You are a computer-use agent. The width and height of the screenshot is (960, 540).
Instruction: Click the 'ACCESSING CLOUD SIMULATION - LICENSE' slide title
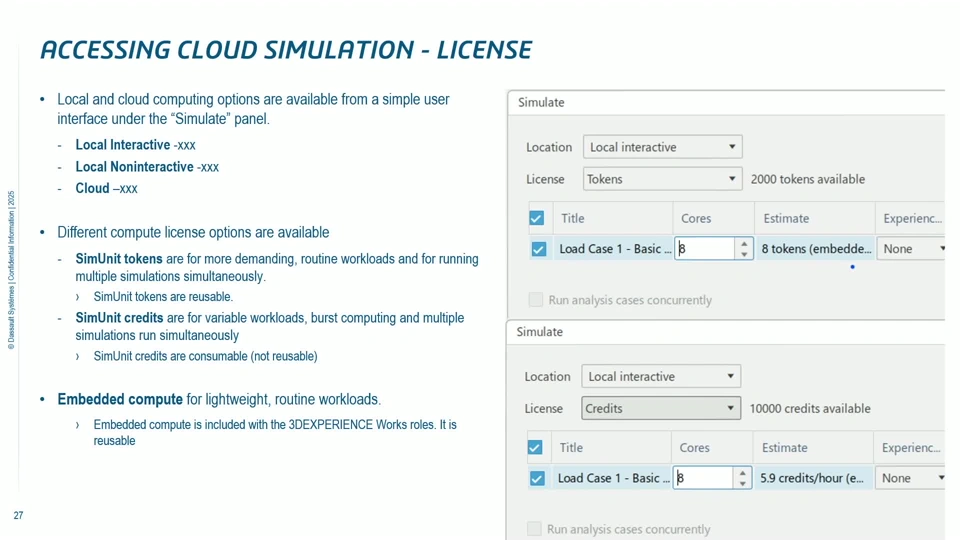click(x=287, y=50)
